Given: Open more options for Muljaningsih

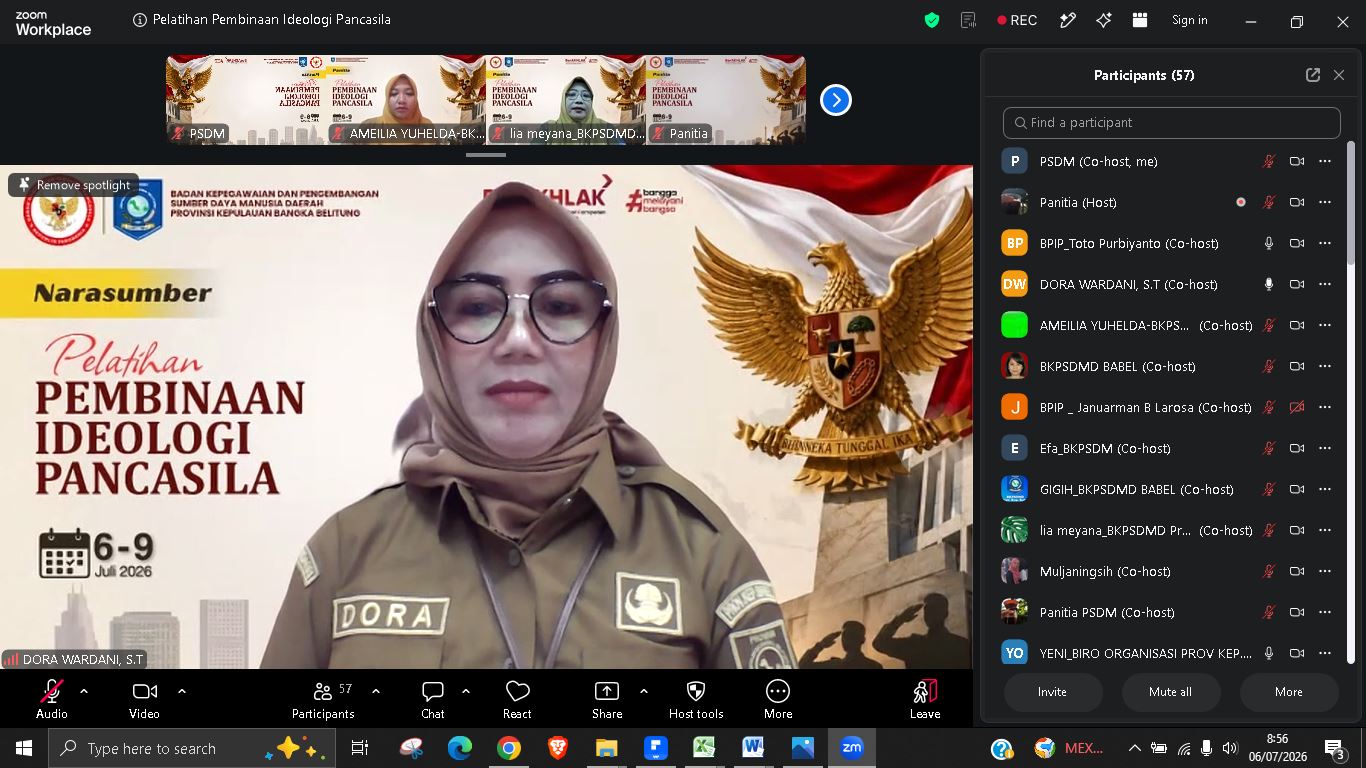Looking at the screenshot, I should pyautogui.click(x=1325, y=571).
